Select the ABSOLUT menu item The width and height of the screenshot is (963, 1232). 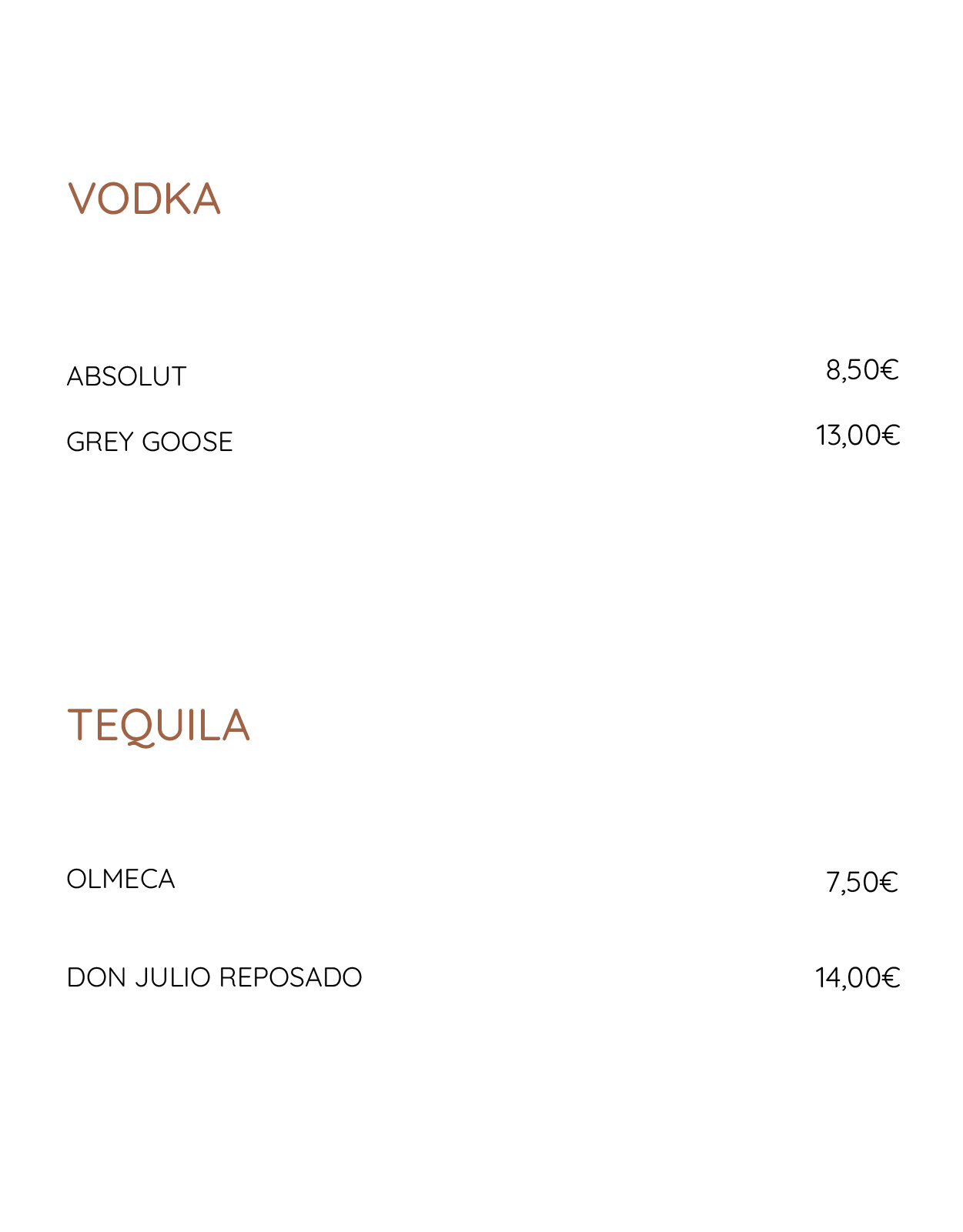[x=126, y=376]
